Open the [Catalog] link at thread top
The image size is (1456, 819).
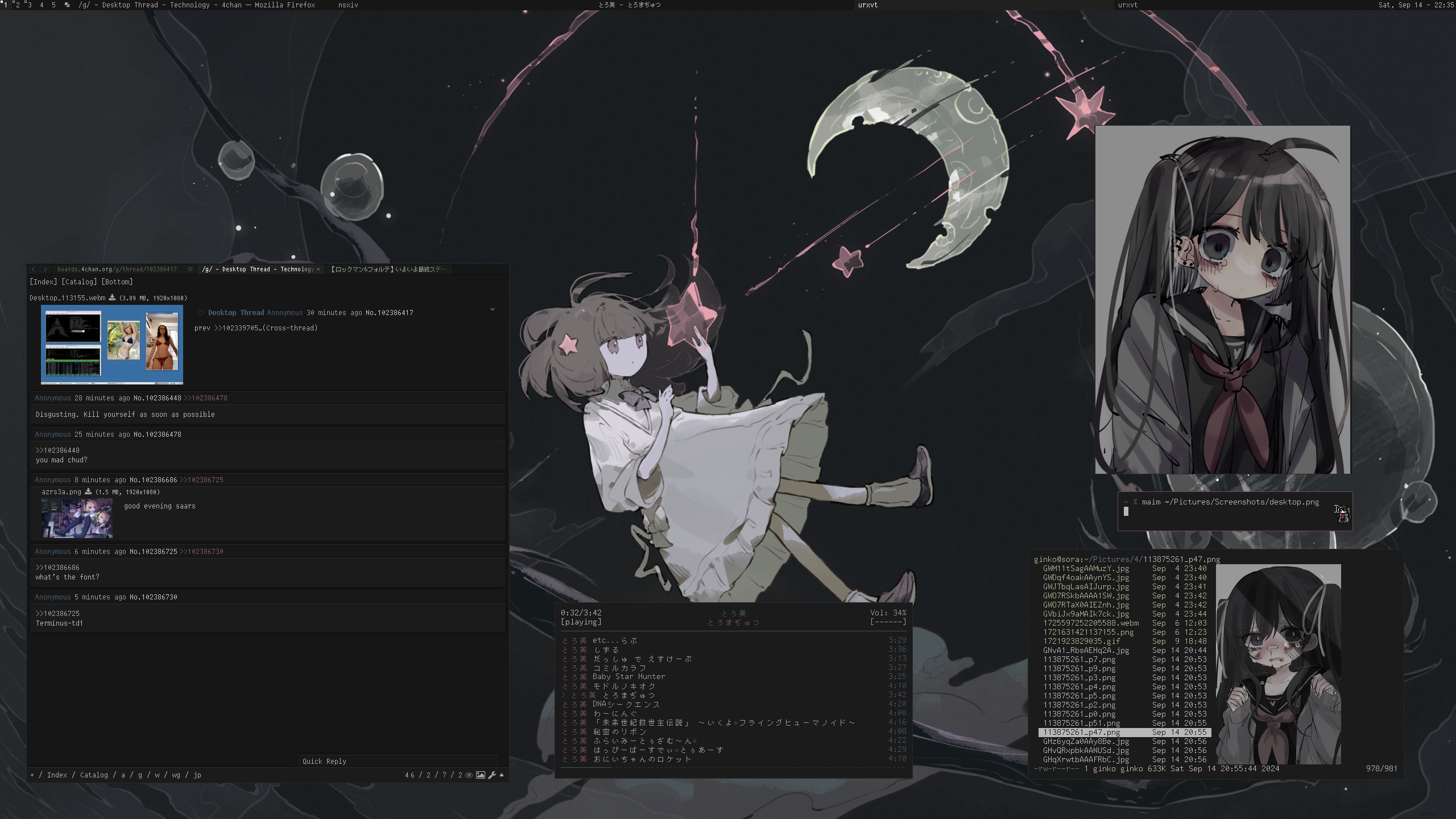coord(79,282)
